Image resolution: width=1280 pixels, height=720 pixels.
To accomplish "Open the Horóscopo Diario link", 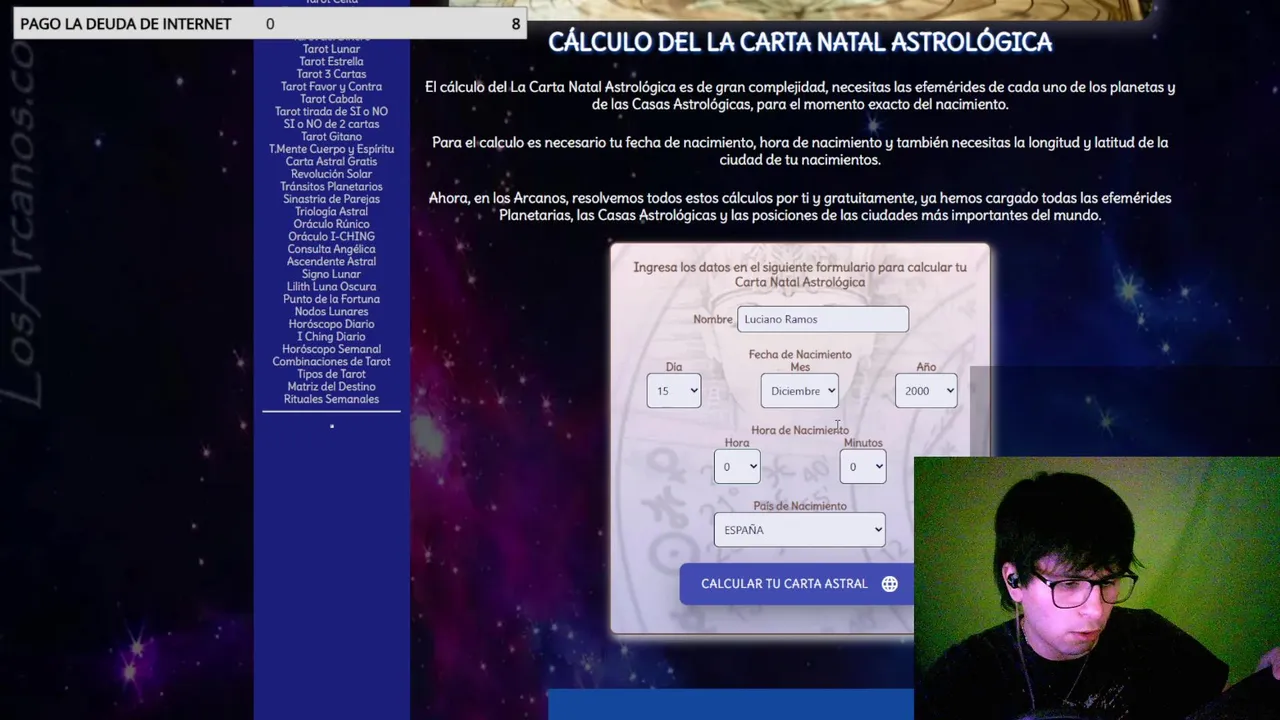I will [x=331, y=324].
